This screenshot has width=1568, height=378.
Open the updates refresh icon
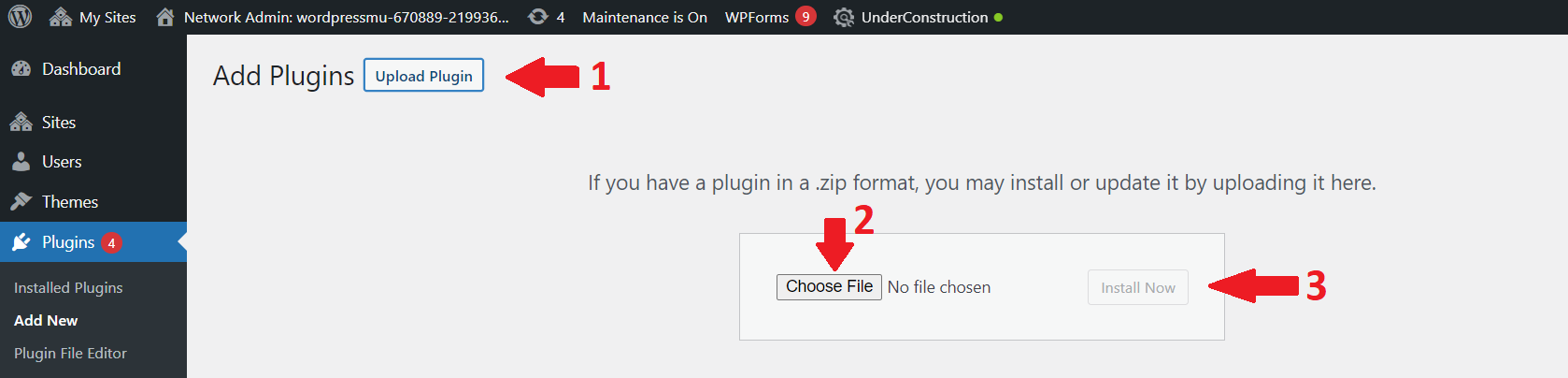538,17
